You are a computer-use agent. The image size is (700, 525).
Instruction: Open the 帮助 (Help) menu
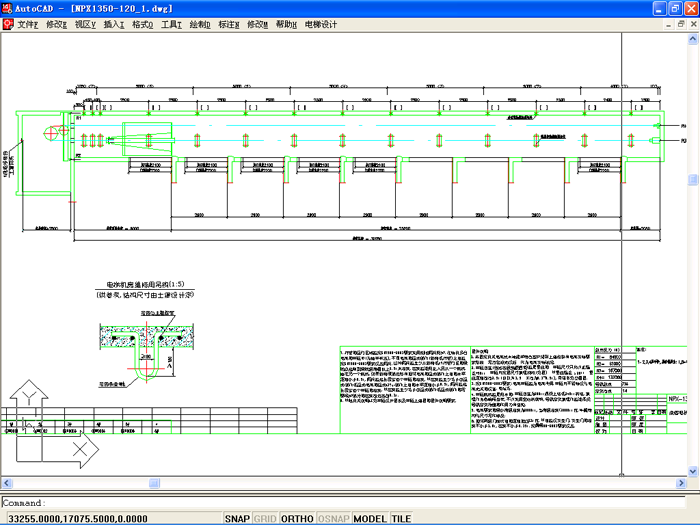click(x=286, y=23)
